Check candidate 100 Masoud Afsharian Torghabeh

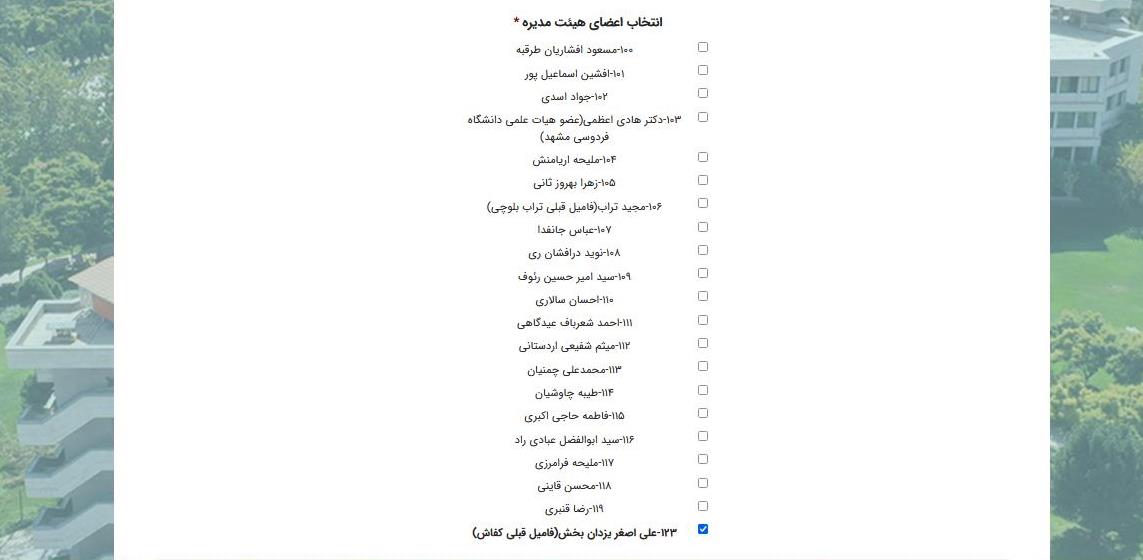tap(703, 47)
